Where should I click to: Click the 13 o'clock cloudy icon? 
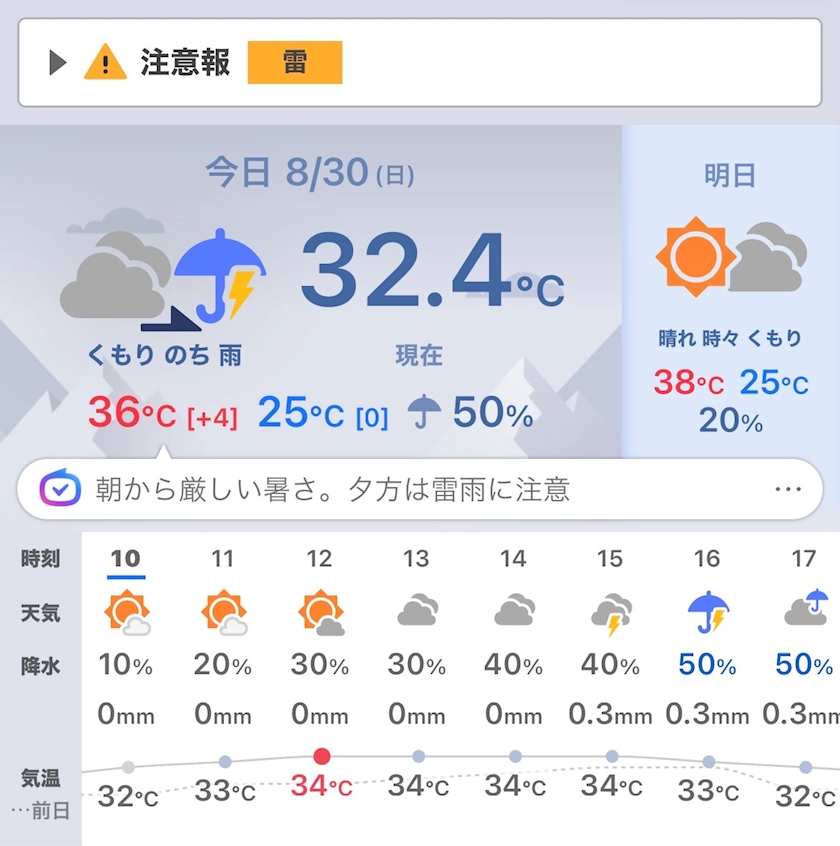[x=418, y=610]
